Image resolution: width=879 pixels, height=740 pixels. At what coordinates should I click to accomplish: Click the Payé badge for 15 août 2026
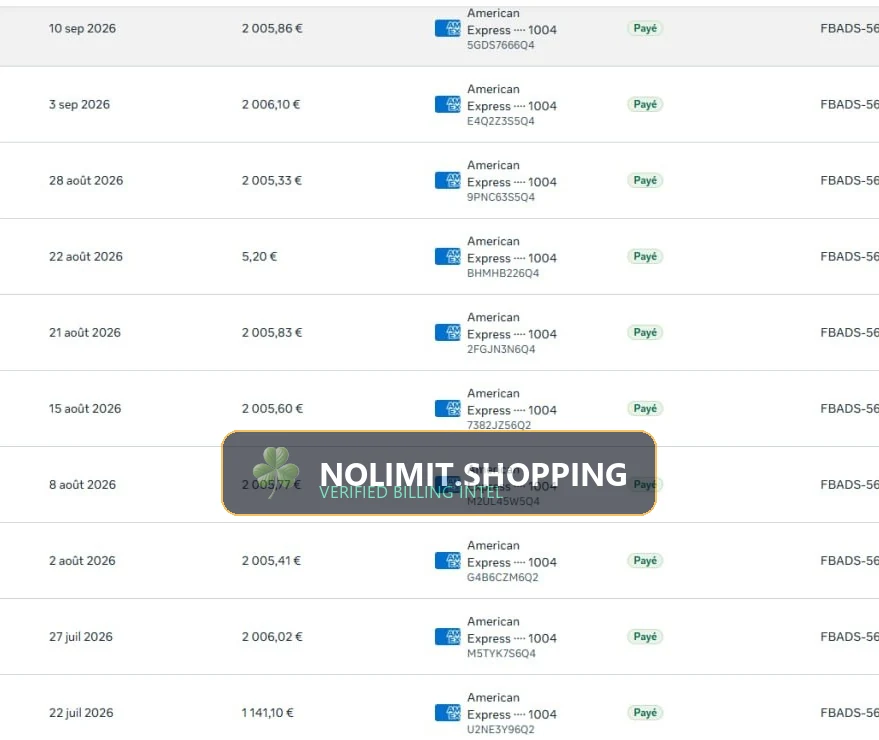pyautogui.click(x=645, y=409)
